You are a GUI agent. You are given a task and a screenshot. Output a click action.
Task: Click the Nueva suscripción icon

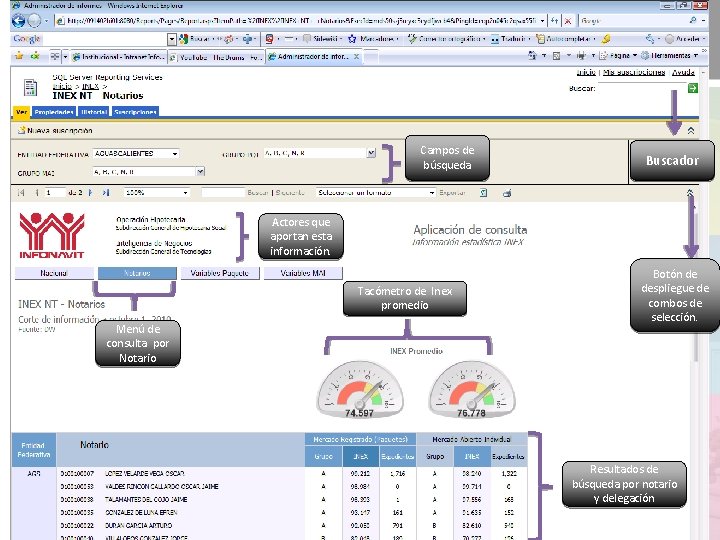tap(21, 130)
